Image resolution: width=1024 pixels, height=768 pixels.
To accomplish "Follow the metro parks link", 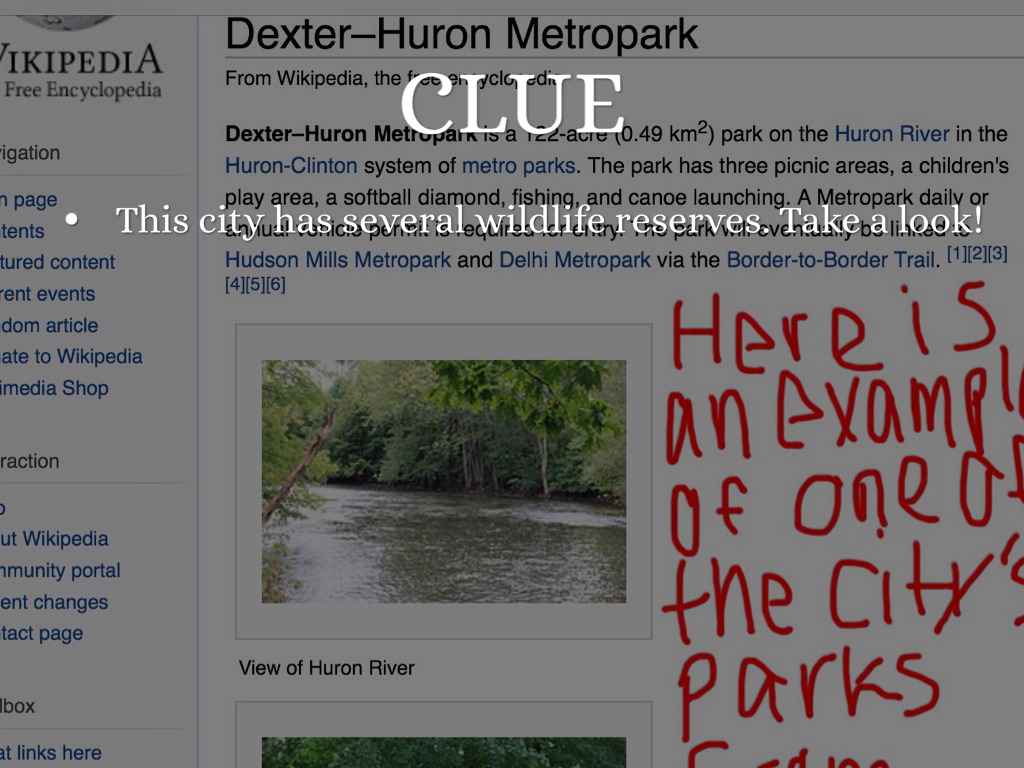I will point(519,166).
